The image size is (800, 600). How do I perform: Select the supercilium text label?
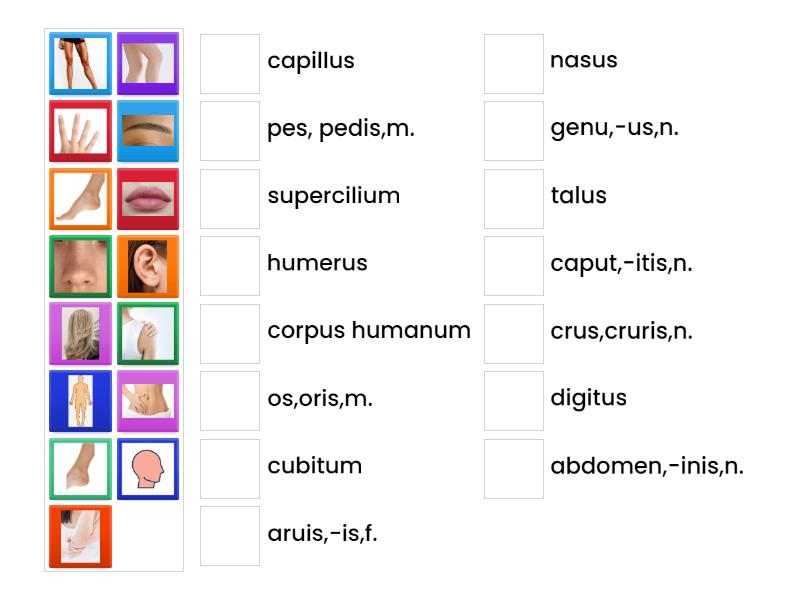coord(334,196)
